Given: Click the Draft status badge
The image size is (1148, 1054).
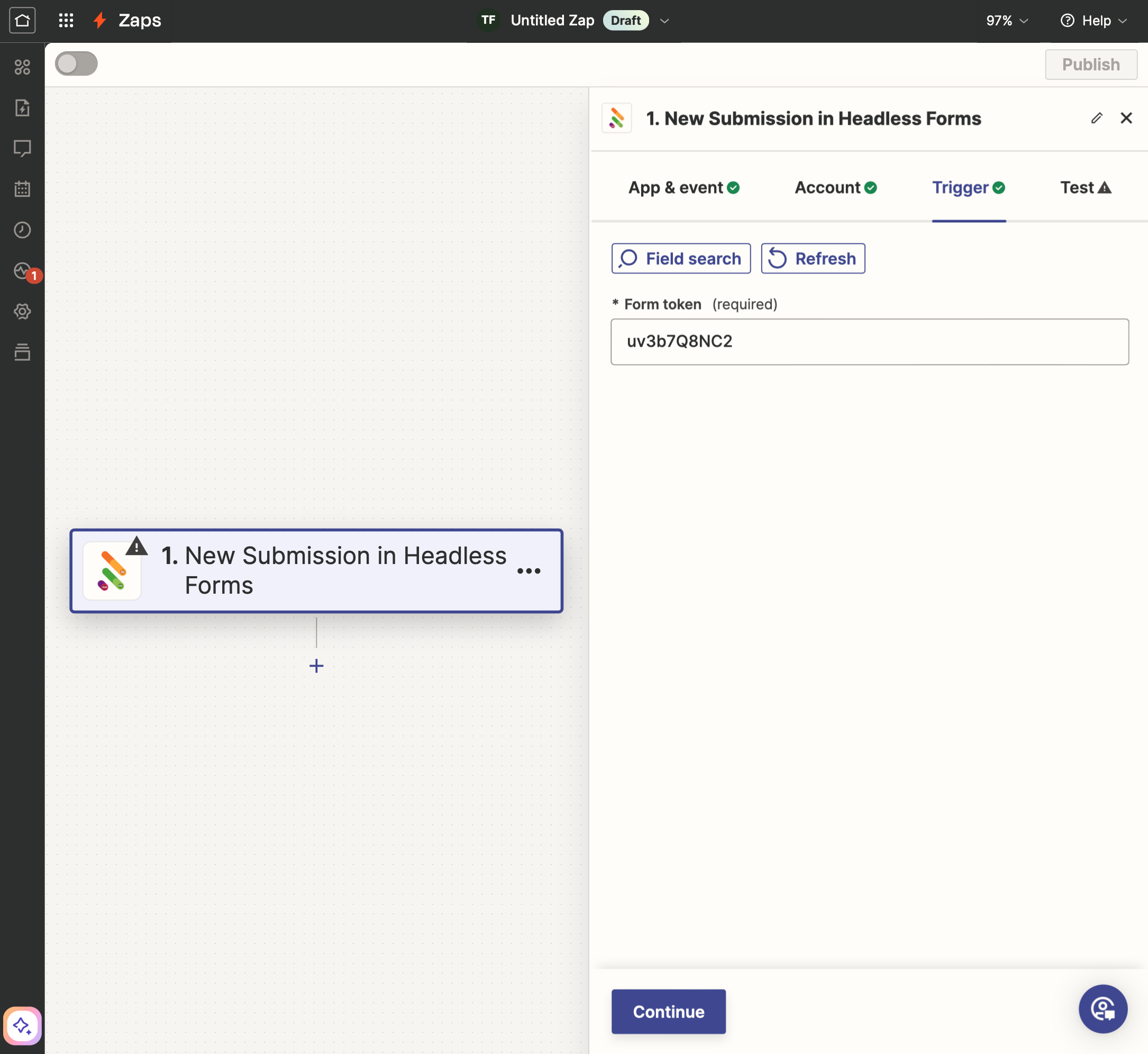Looking at the screenshot, I should point(626,21).
